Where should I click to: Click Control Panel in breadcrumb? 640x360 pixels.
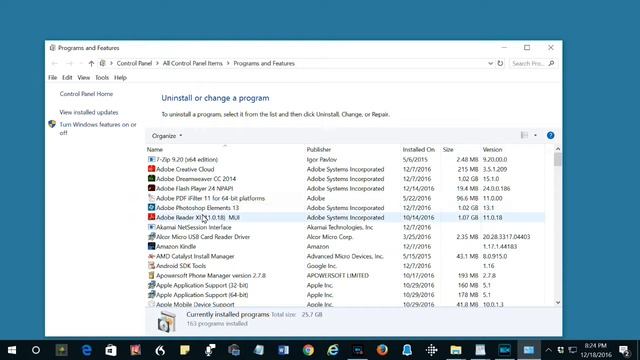pyautogui.click(x=134, y=63)
